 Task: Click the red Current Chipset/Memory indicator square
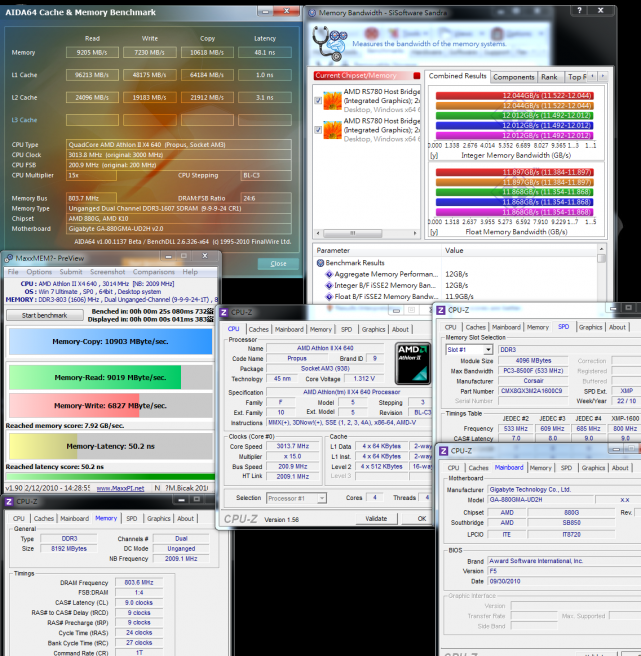(x=416, y=76)
